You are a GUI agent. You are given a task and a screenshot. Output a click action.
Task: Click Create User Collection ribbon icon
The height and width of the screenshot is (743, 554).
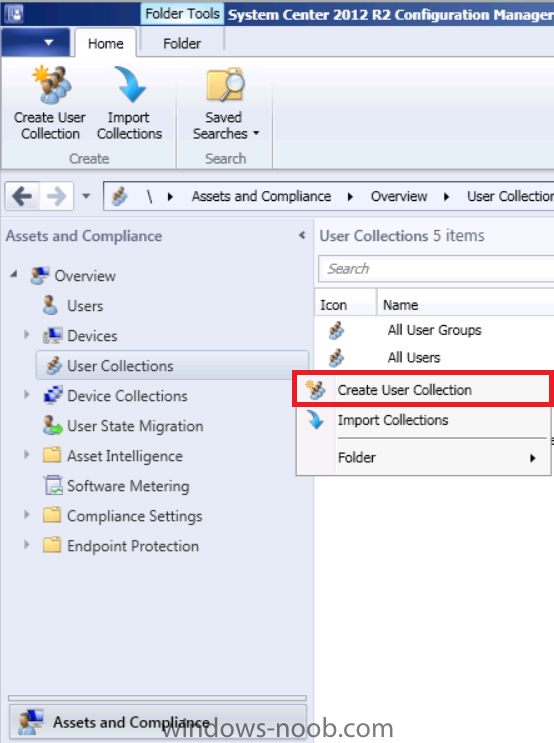click(52, 84)
